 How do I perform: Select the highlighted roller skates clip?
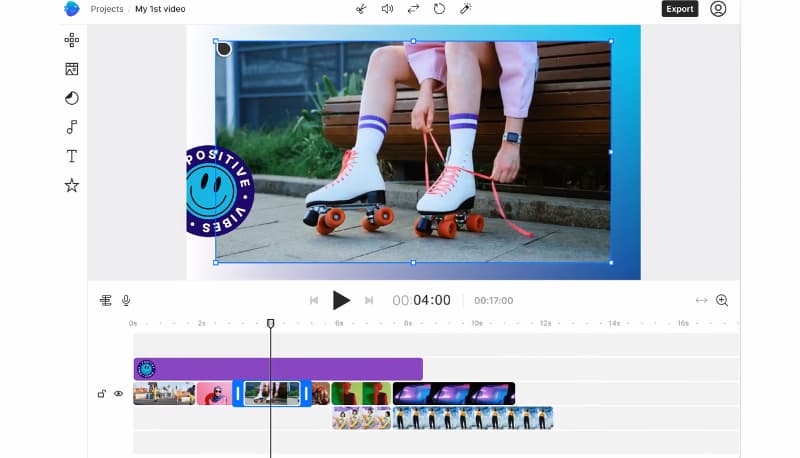pos(272,394)
